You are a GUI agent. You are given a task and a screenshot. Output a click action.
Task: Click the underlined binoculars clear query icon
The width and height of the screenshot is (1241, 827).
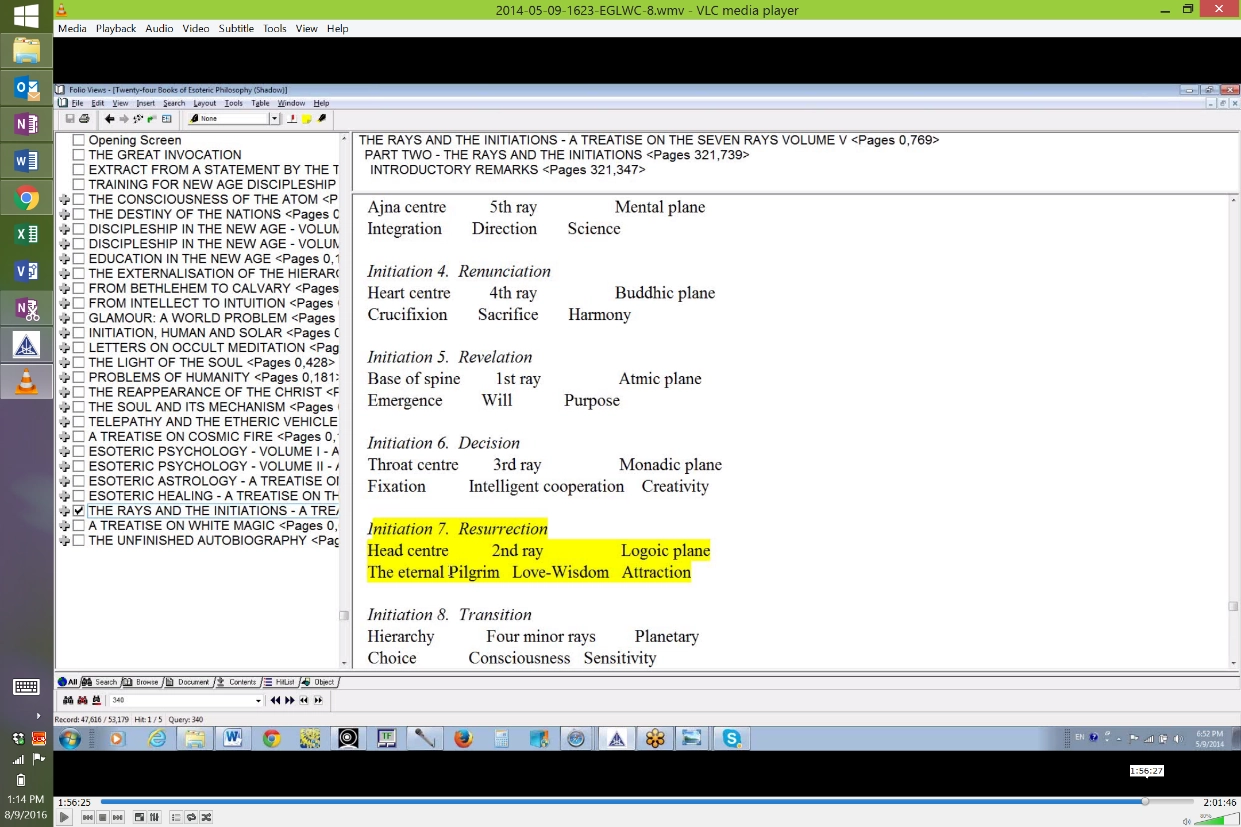97,700
